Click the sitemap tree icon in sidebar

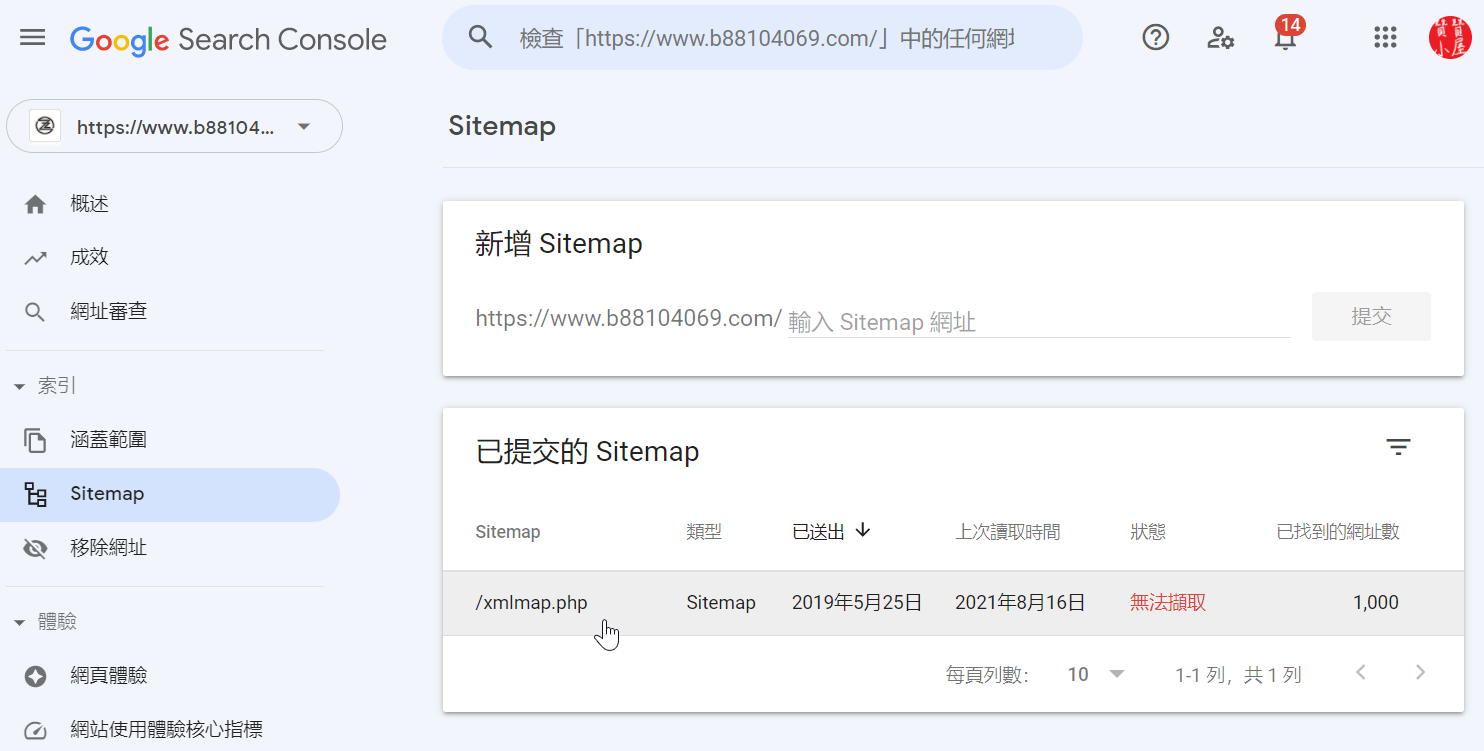[x=35, y=494]
